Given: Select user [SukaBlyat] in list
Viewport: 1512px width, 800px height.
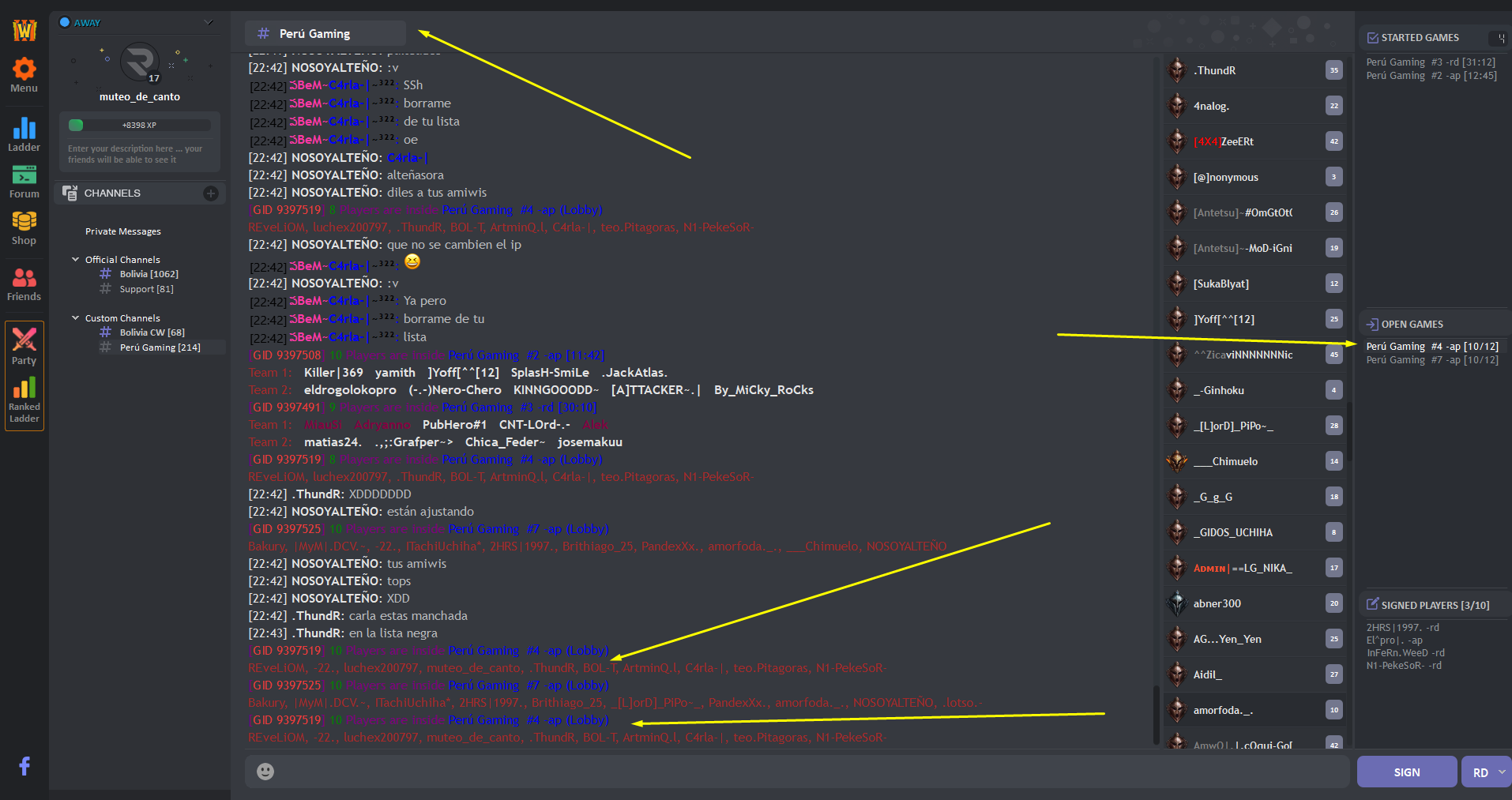Looking at the screenshot, I should [1254, 284].
